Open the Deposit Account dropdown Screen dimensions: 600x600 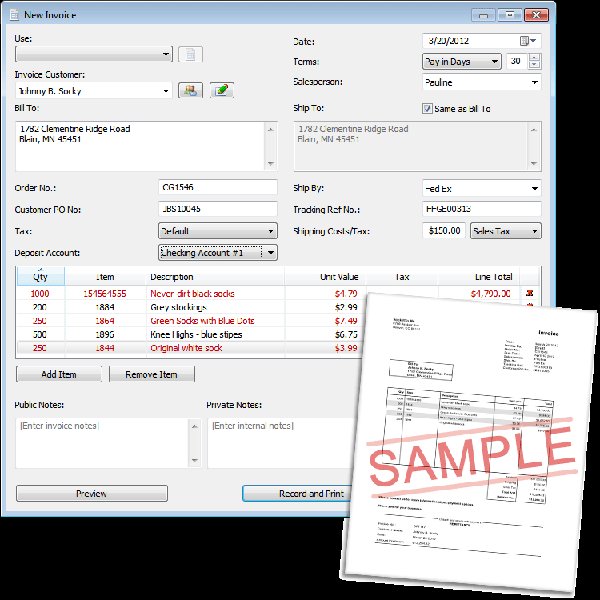(x=218, y=253)
